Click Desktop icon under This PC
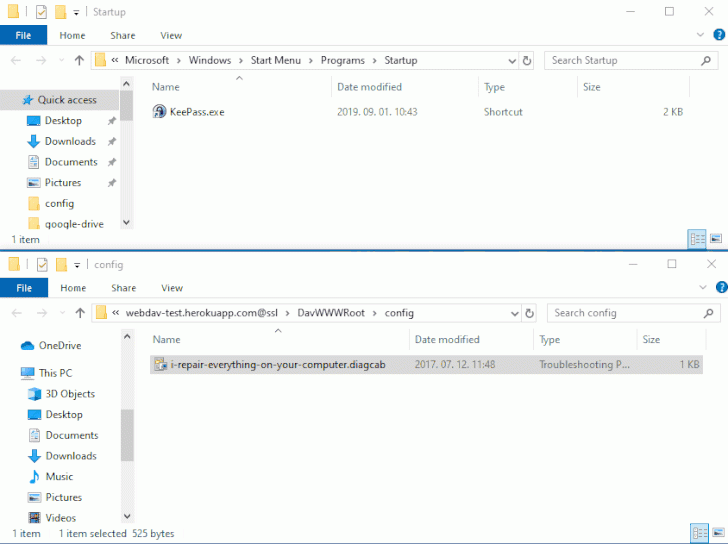This screenshot has height=544, width=728. click(34, 414)
